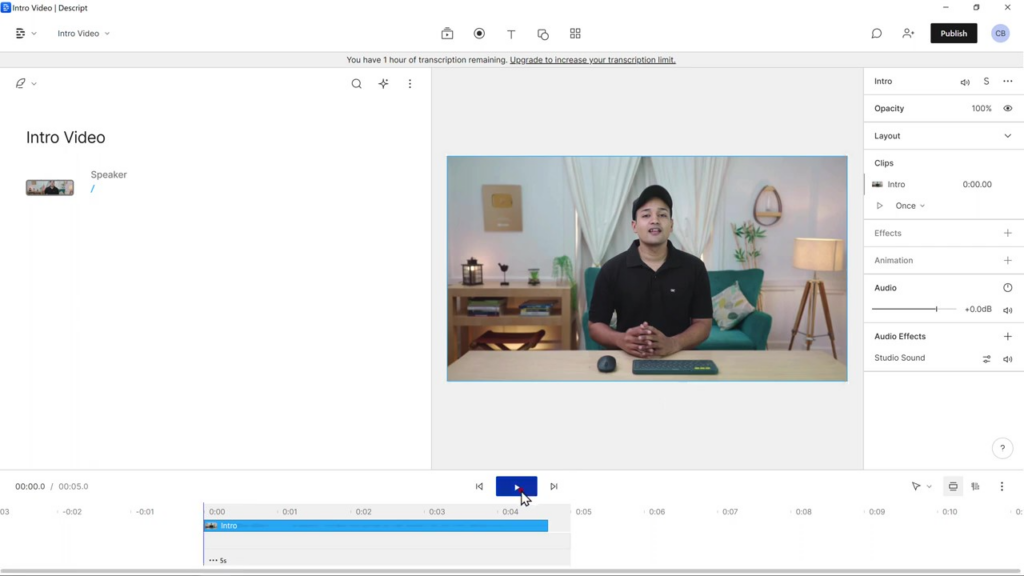This screenshot has width=1024, height=576.
Task: Click the +0.0dB volume value
Action: pyautogui.click(x=978, y=309)
